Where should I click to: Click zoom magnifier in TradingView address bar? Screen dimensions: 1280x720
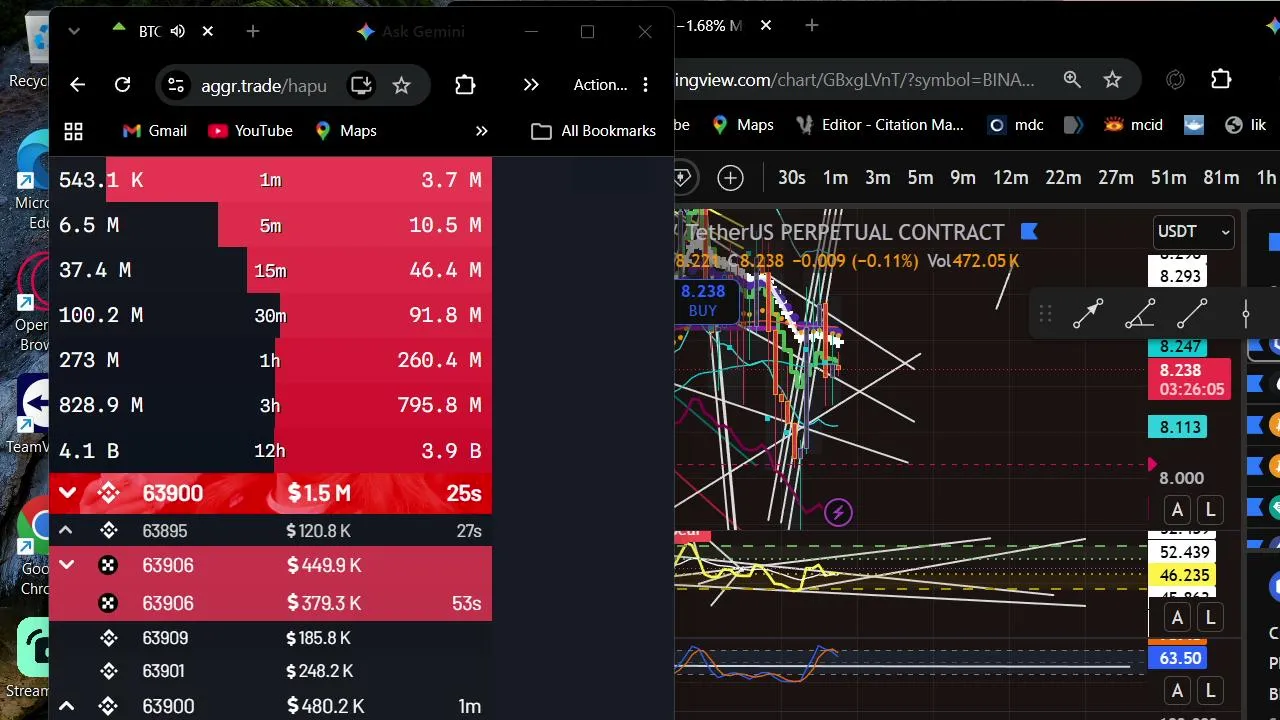(x=1072, y=79)
